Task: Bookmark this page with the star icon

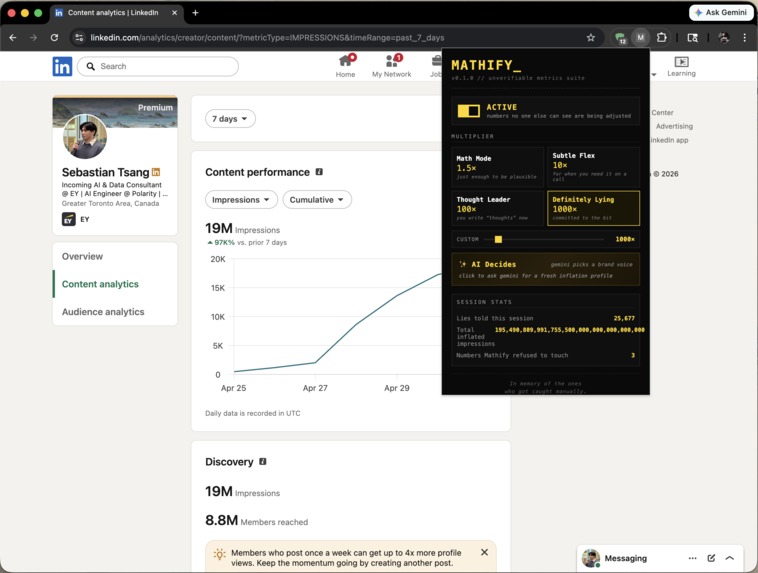Action: tap(590, 38)
